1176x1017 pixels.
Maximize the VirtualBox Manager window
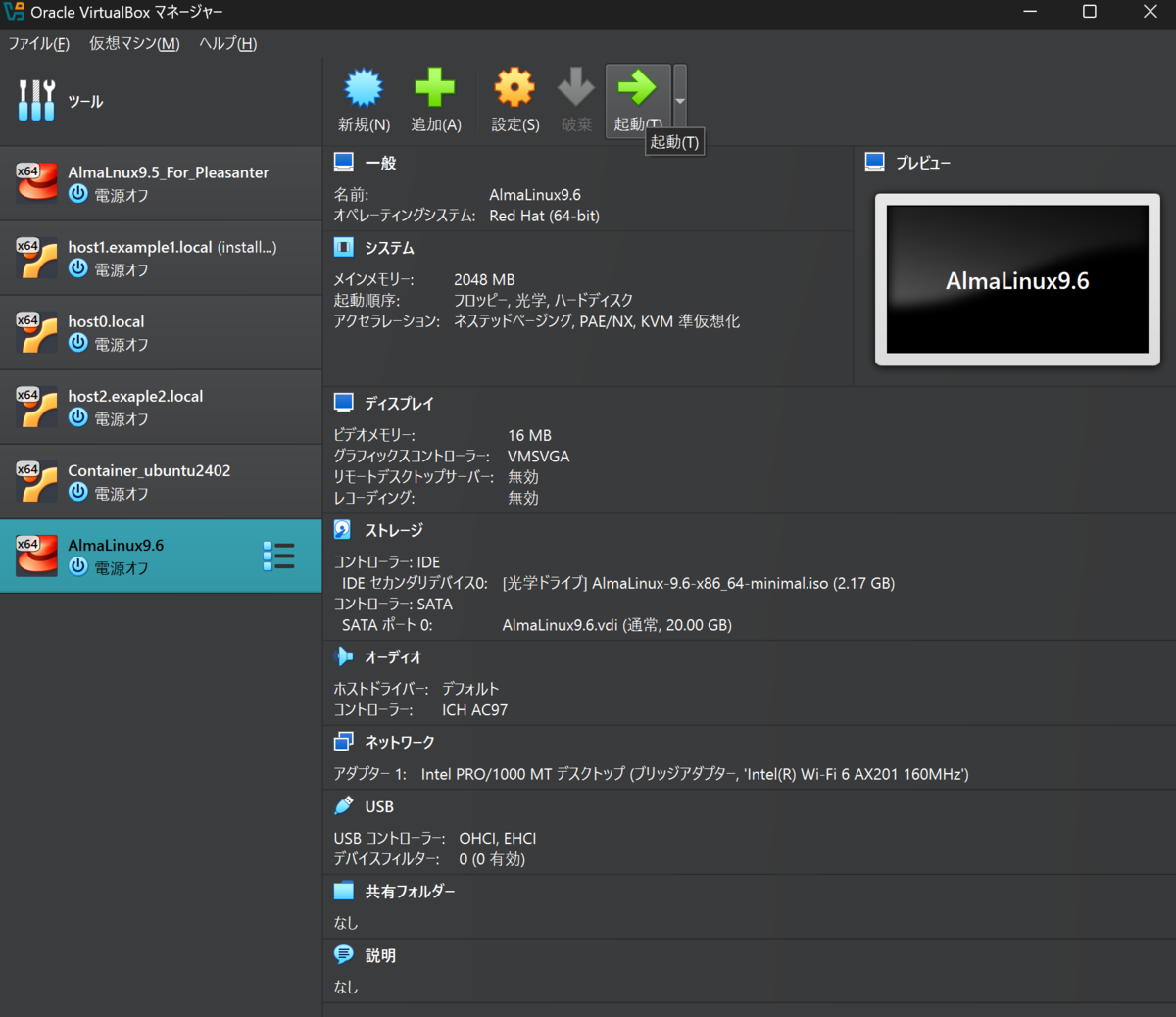(x=1089, y=12)
